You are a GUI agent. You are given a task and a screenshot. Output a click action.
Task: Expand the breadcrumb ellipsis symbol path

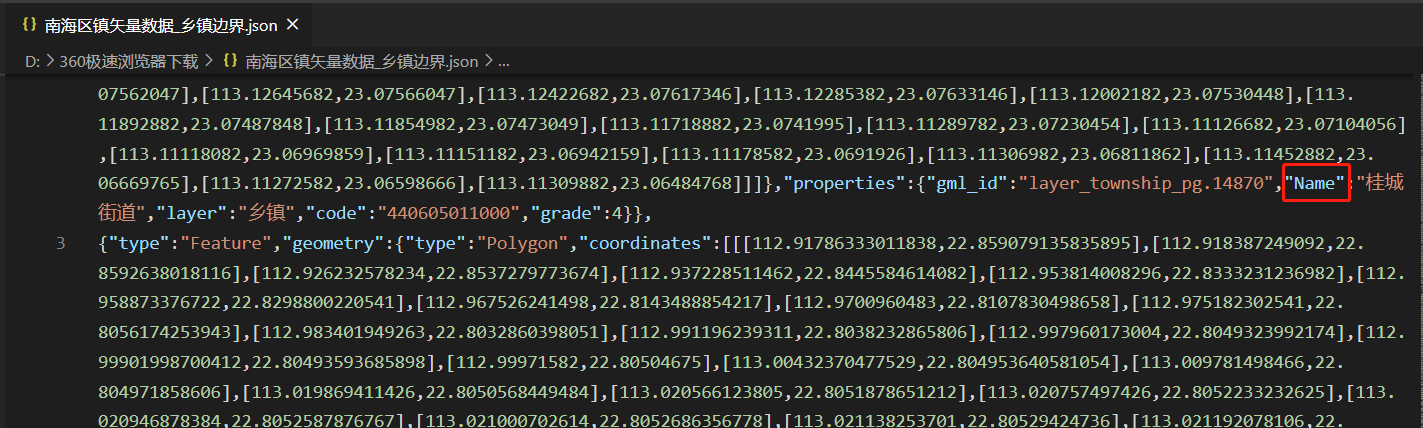click(504, 61)
